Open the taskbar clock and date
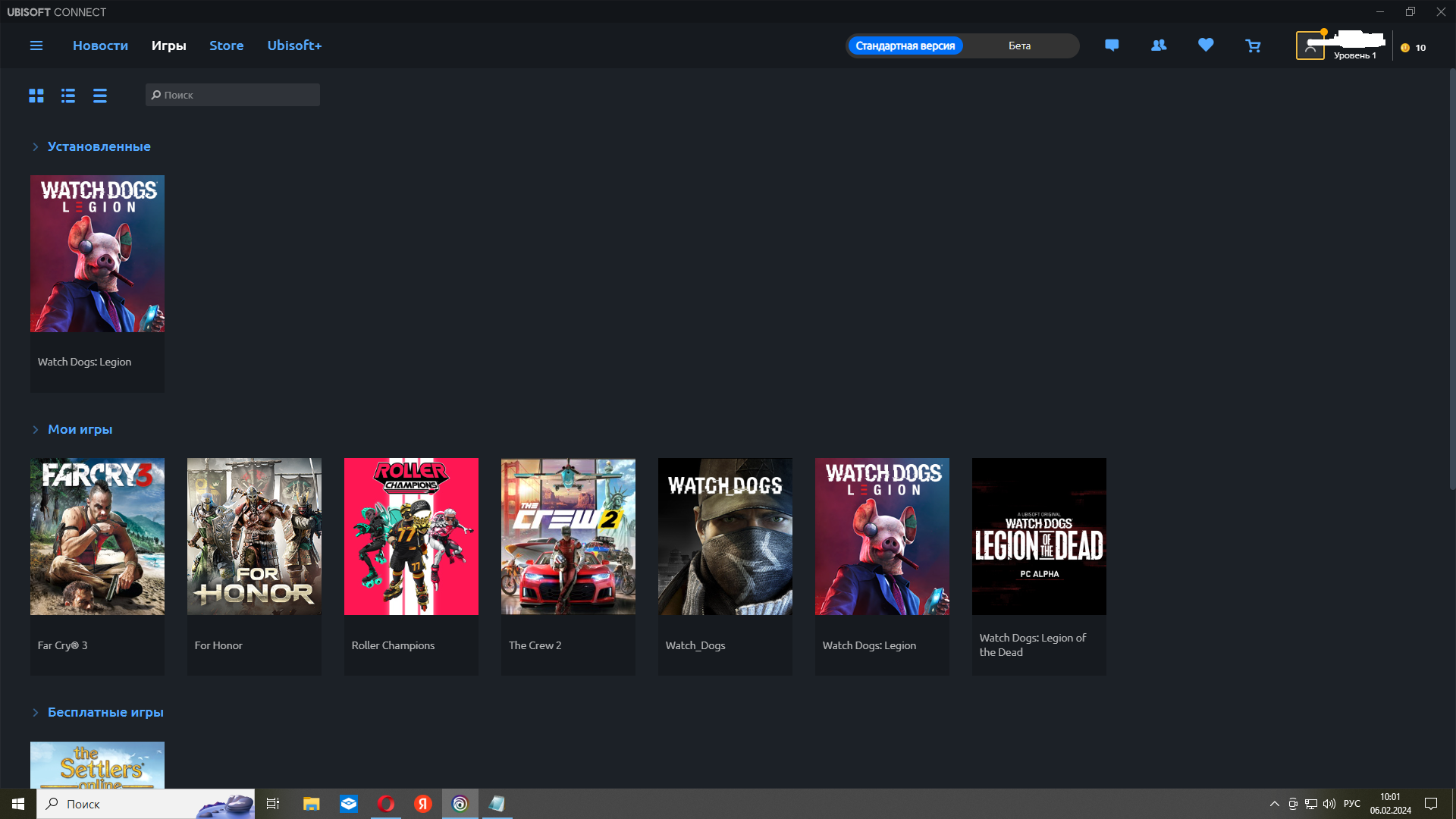Screen dimensions: 1456x819 (x=1390, y=804)
